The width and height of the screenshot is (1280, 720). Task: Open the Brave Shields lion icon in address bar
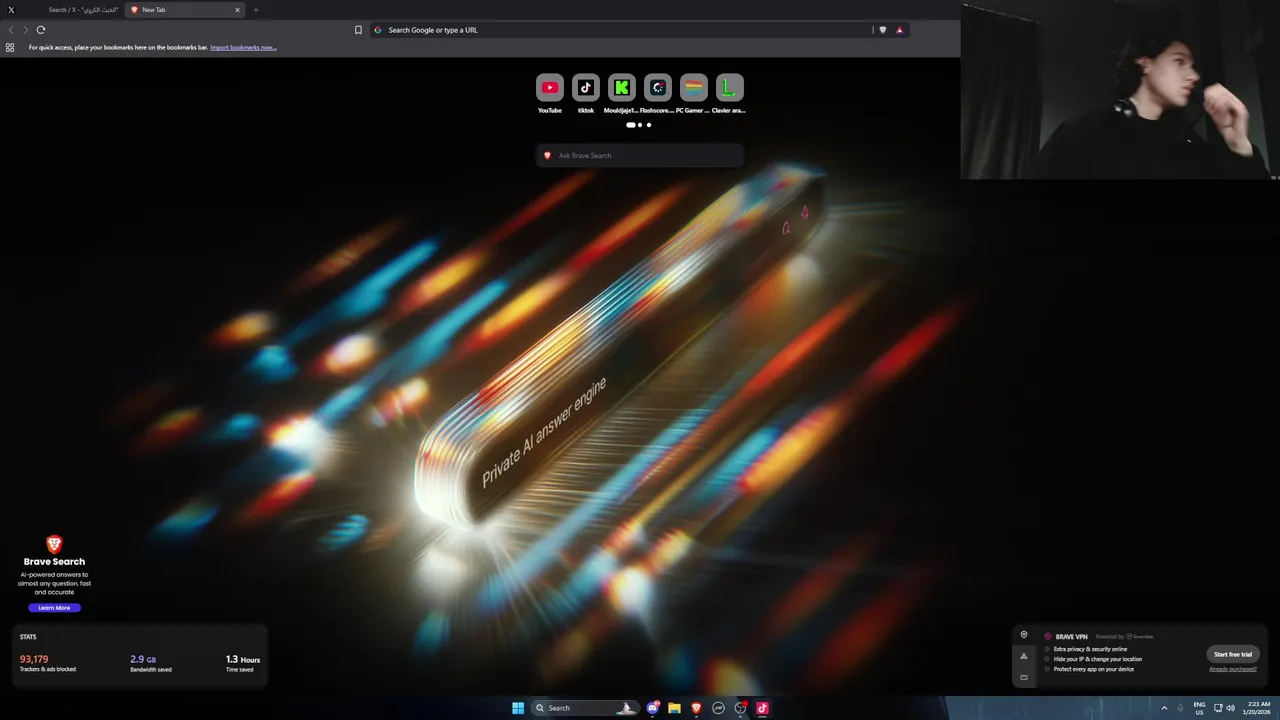(x=882, y=30)
